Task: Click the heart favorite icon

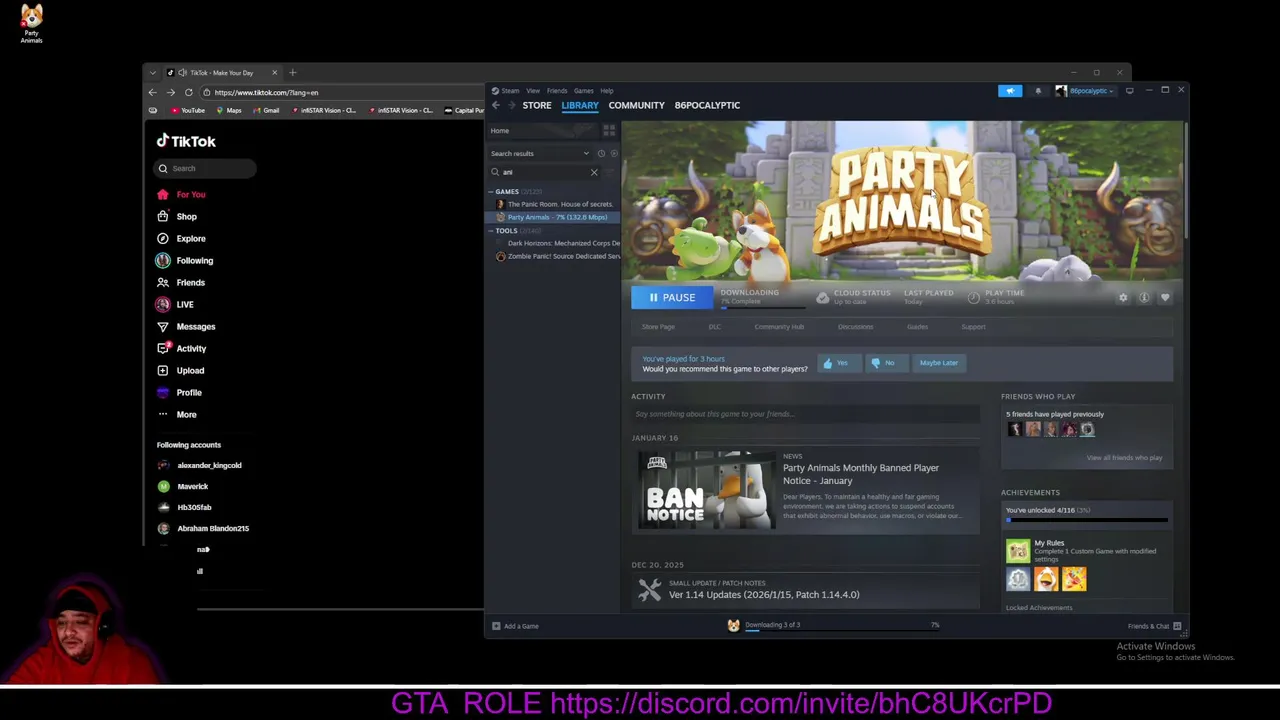Action: (x=1165, y=298)
